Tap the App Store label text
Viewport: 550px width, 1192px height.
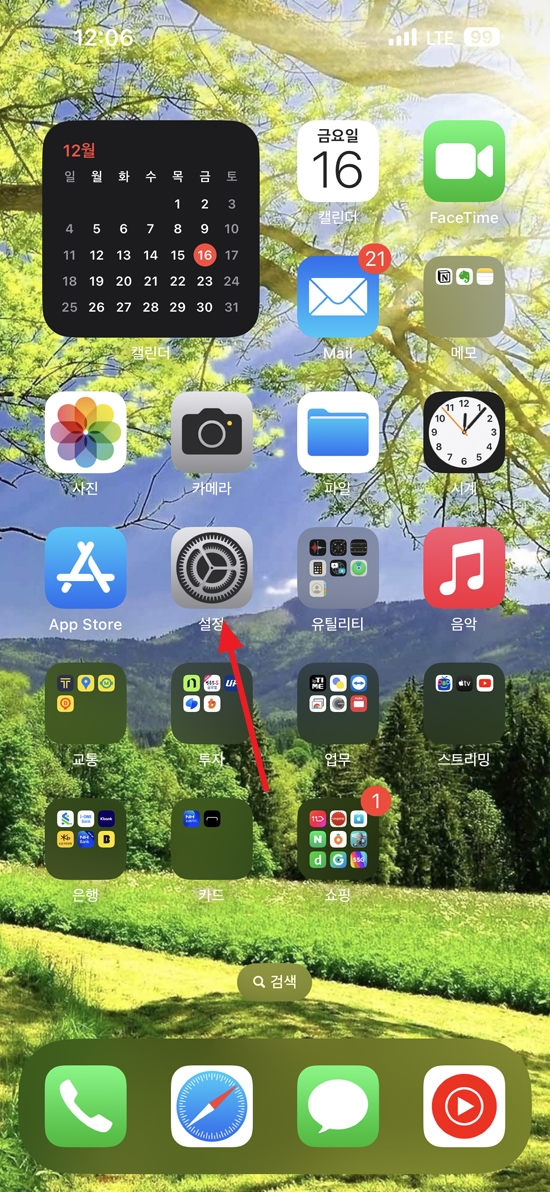click(85, 625)
